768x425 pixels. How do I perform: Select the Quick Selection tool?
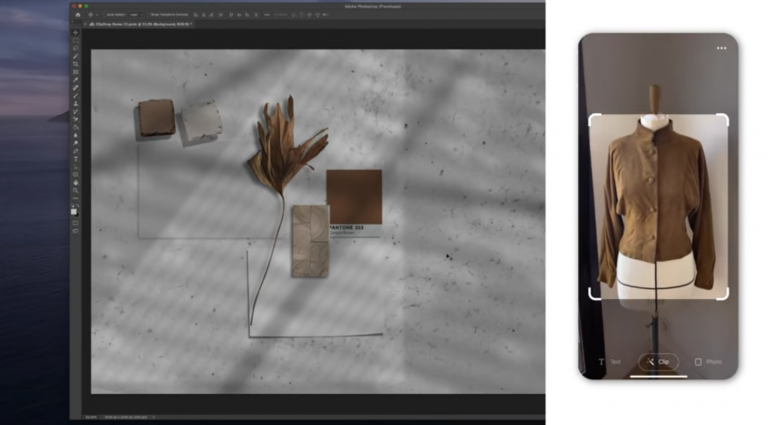[x=75, y=56]
